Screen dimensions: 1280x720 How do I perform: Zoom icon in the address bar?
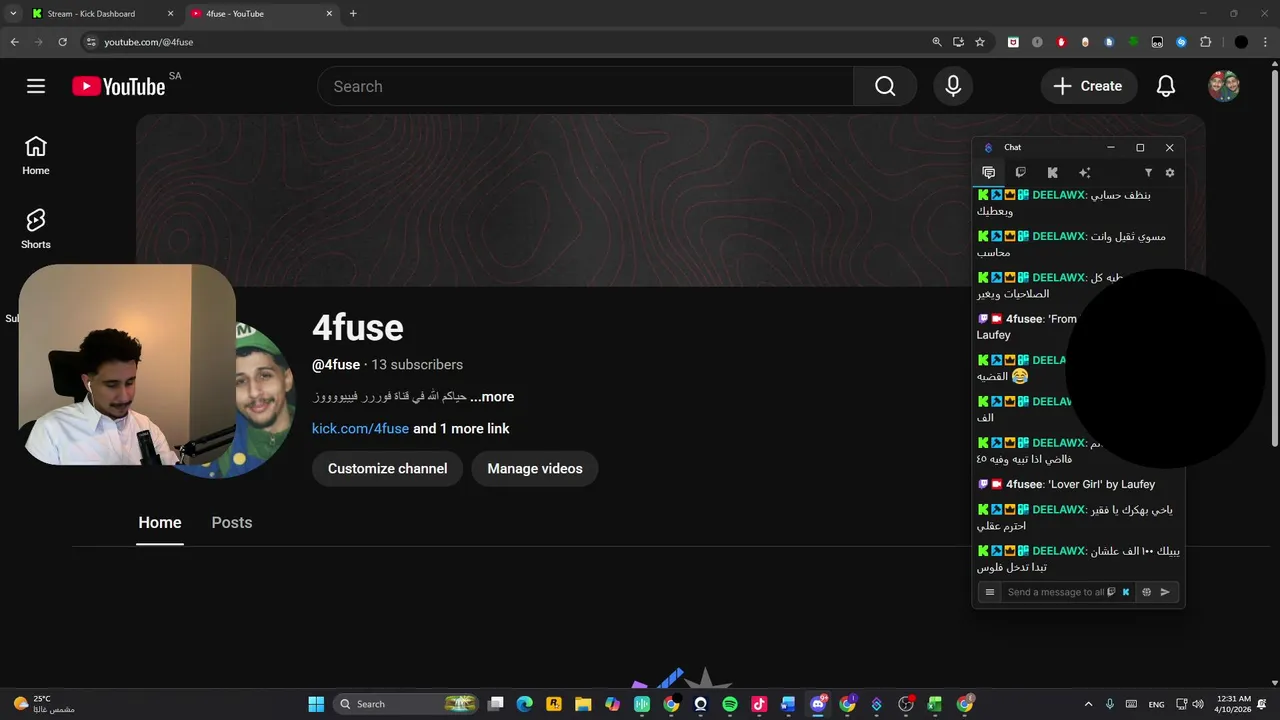937,42
